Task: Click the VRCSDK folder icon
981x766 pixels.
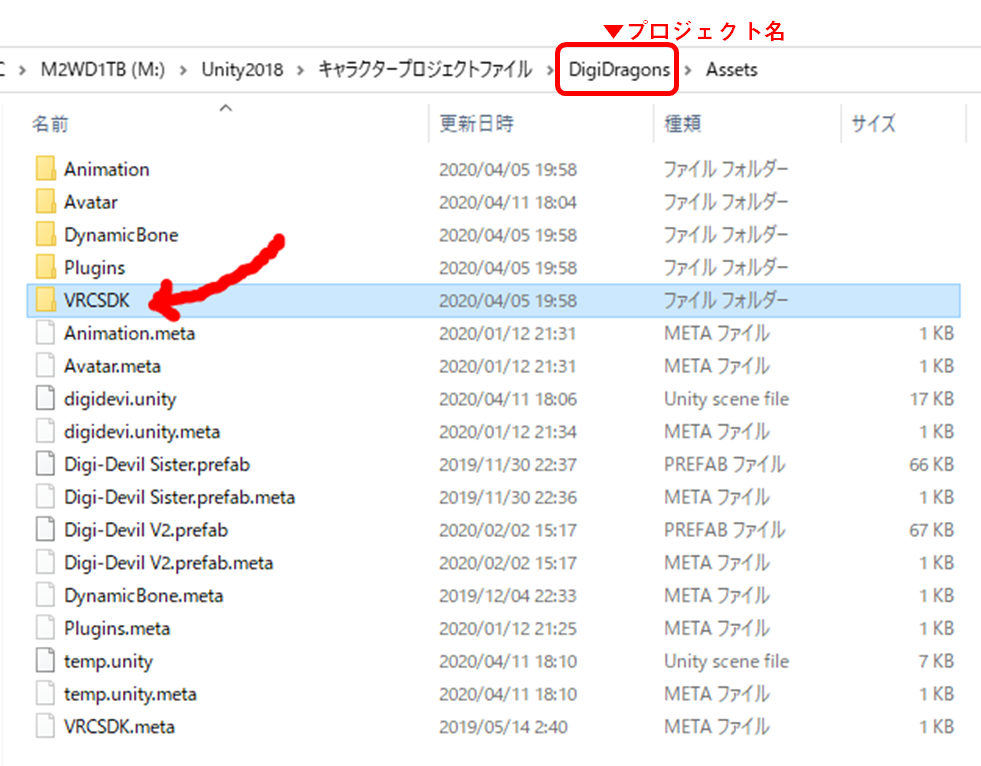Action: tap(45, 300)
